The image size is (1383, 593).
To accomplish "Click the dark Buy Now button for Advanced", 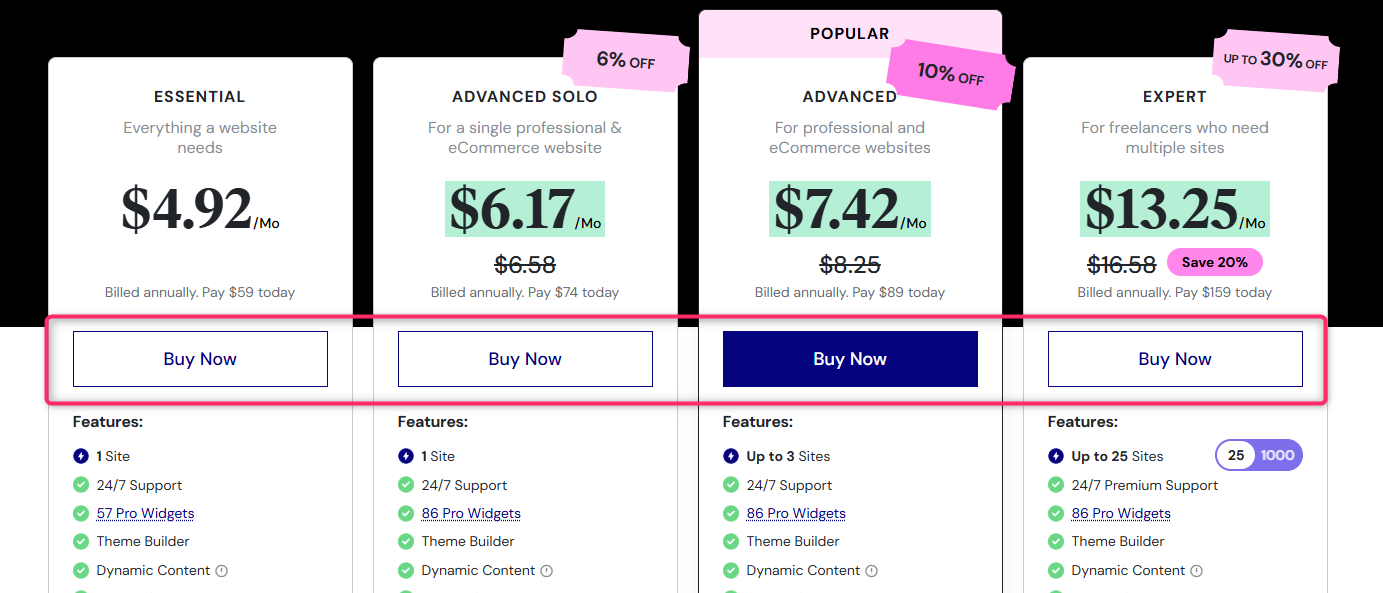I will tap(850, 359).
